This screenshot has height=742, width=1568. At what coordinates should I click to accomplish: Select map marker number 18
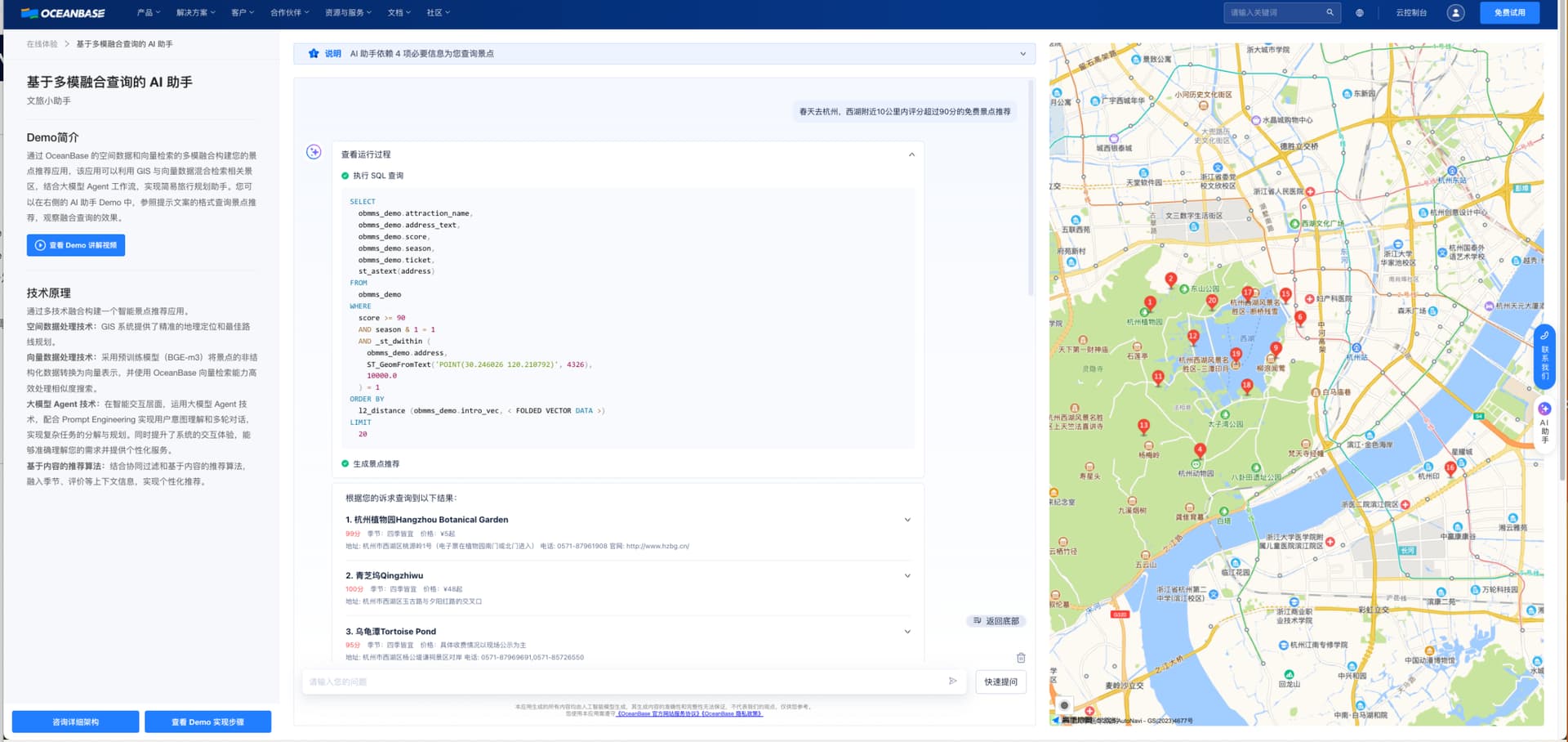pos(1246,386)
